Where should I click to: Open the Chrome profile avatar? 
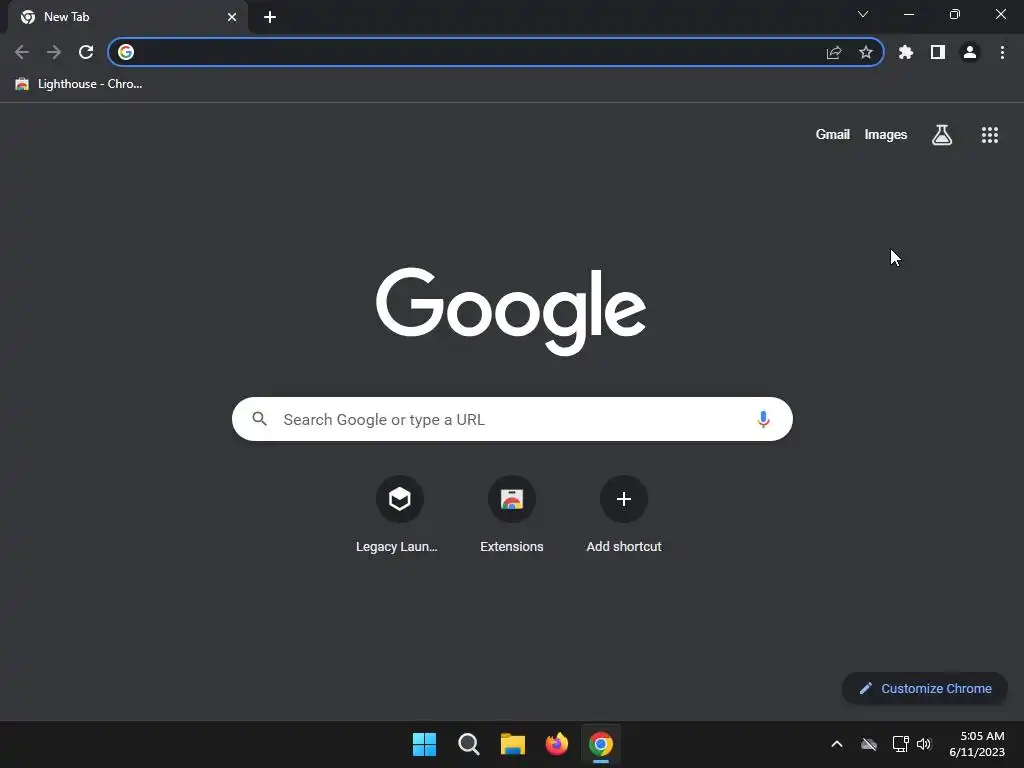970,52
